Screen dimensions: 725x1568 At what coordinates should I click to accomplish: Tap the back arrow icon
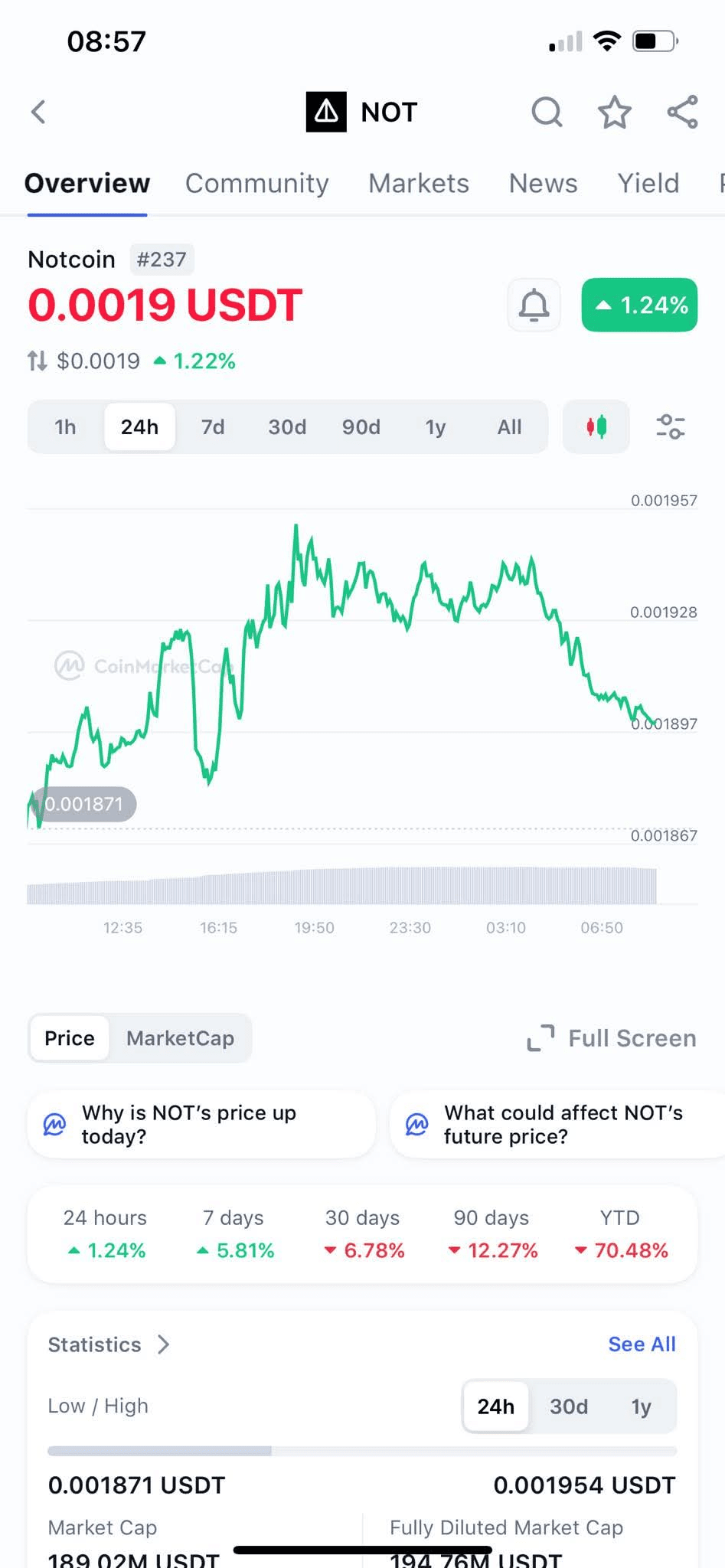tap(39, 112)
